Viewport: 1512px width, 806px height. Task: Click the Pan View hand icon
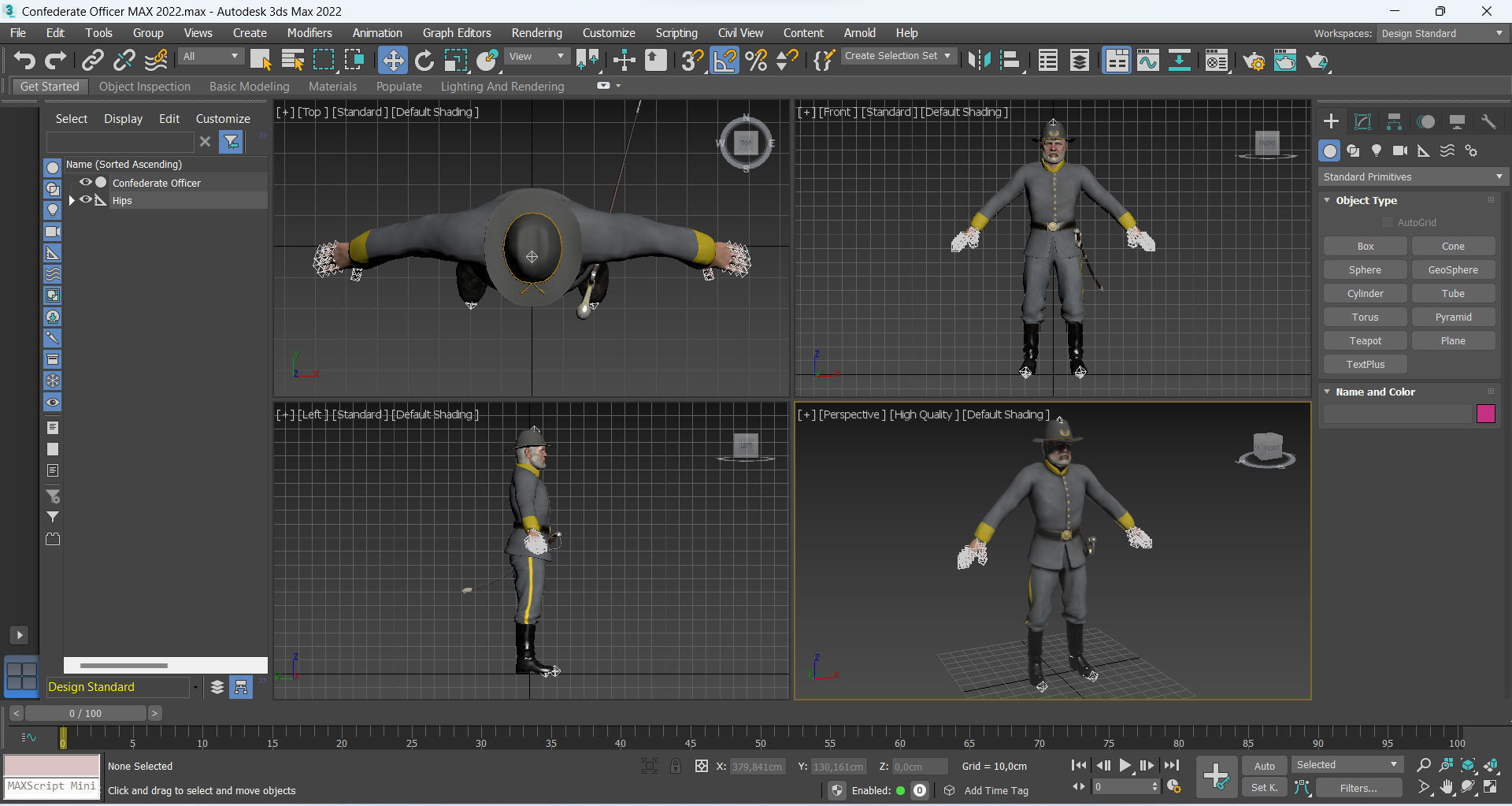[x=1447, y=787]
